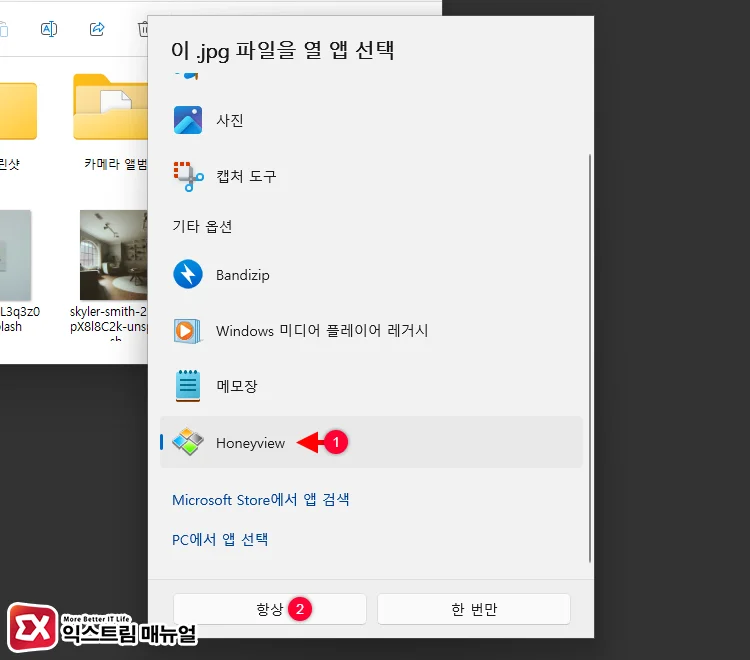Image resolution: width=750 pixels, height=660 pixels.
Task: Click the 캡처 도구 scissors icon
Action: tap(188, 176)
